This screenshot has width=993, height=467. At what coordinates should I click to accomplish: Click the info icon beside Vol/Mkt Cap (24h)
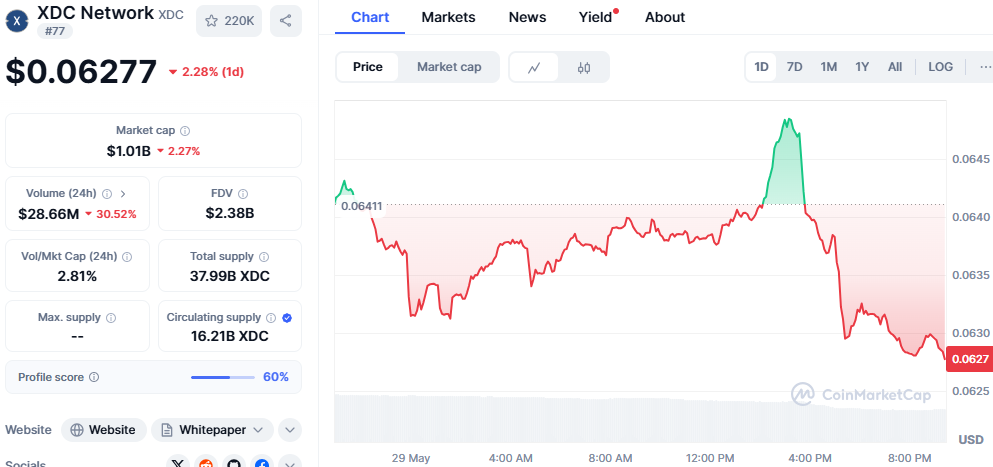127,257
